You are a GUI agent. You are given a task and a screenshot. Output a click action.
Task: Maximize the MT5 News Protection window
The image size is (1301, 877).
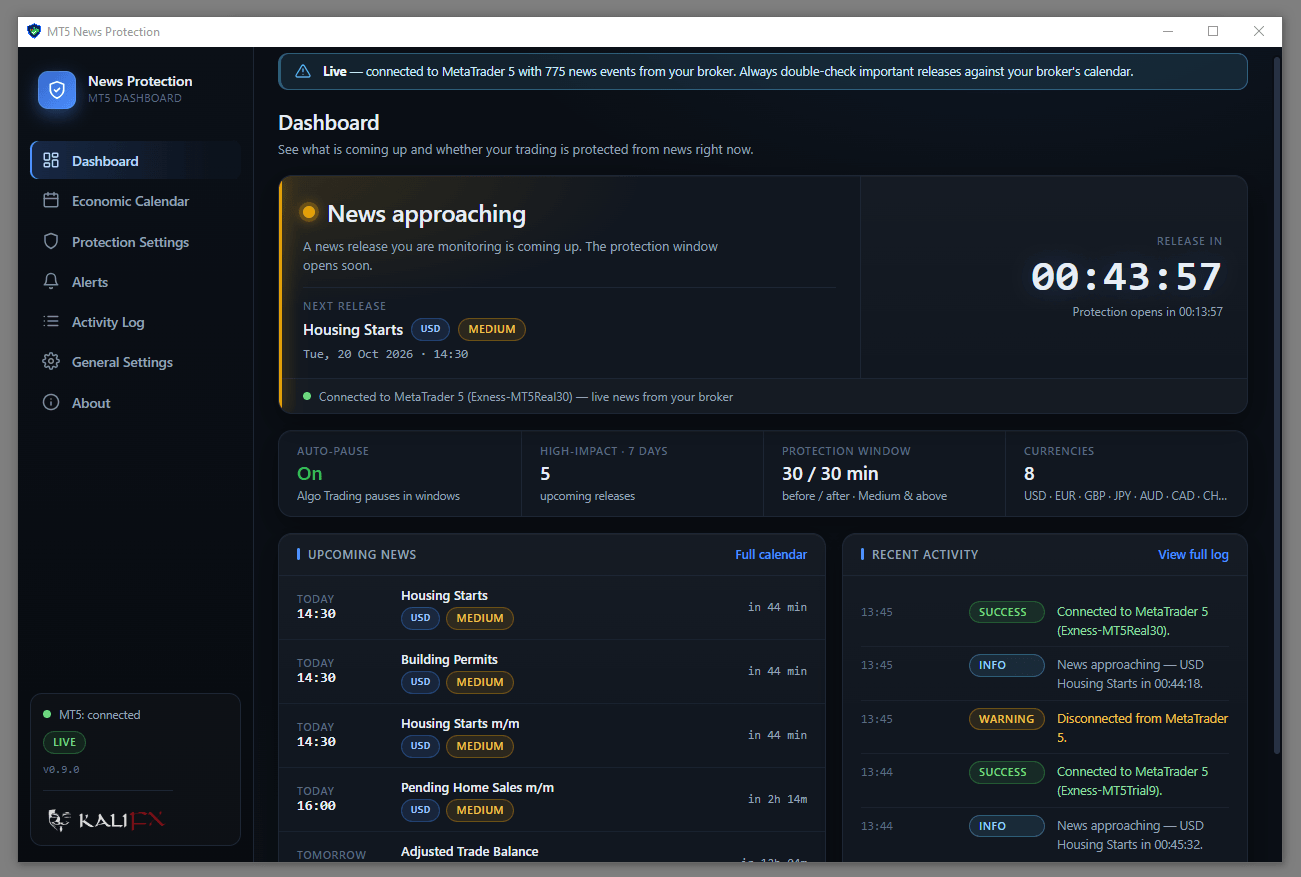pyautogui.click(x=1213, y=31)
